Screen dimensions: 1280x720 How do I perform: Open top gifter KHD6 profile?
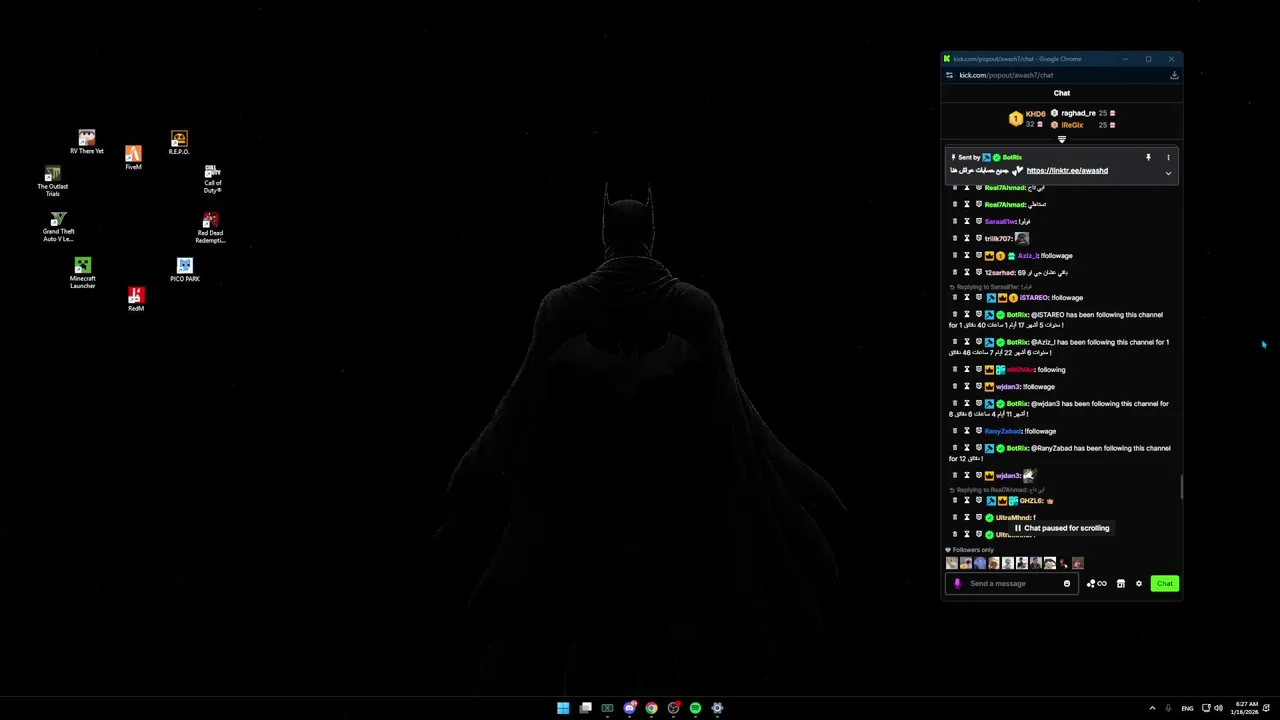point(1036,114)
